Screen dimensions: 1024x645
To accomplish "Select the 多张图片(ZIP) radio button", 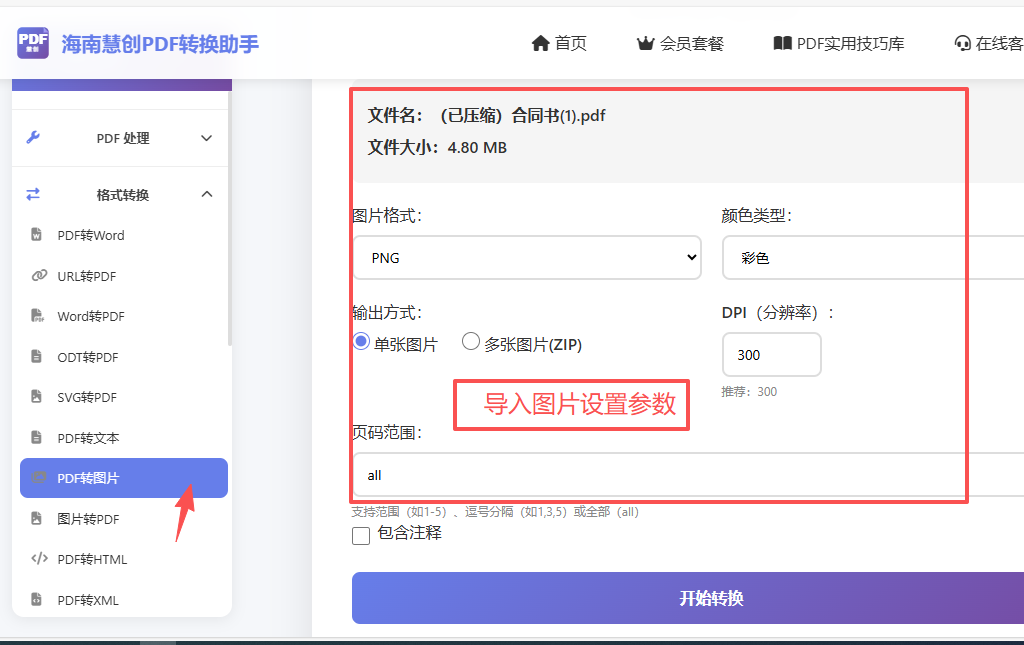I will (x=470, y=341).
